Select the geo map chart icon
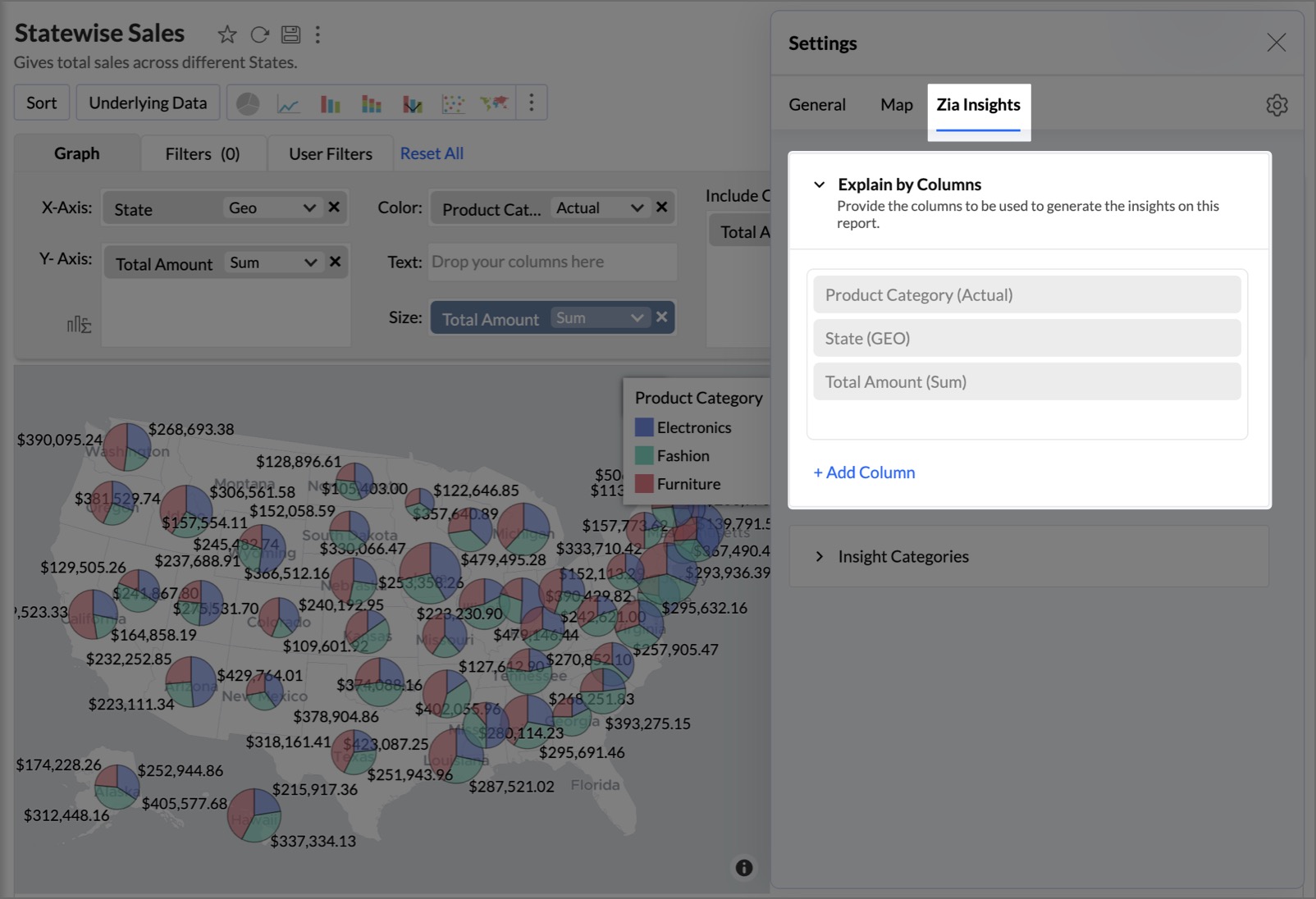The image size is (1316, 899). [494, 103]
